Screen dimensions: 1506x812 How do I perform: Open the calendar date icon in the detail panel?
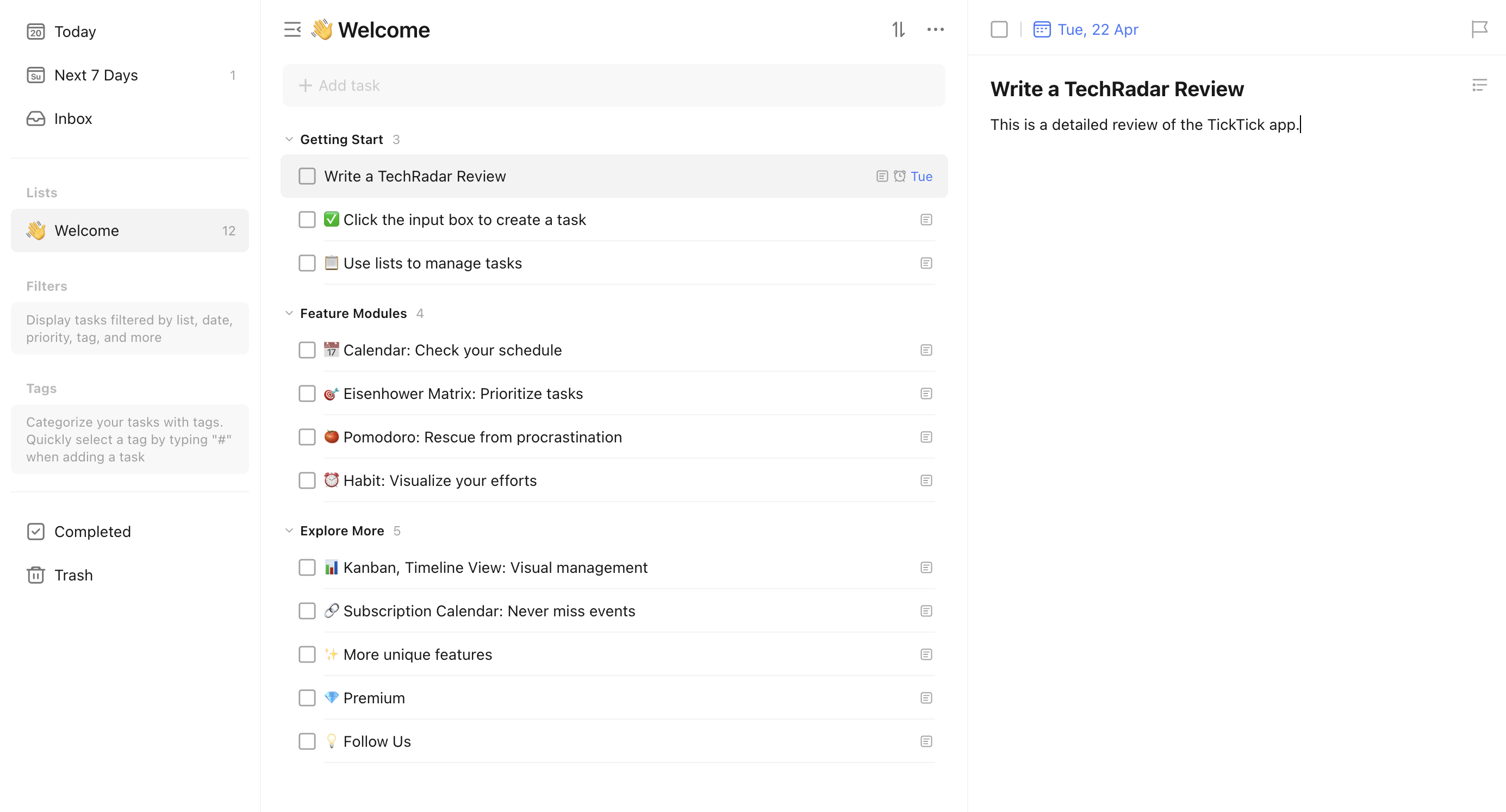(1041, 29)
